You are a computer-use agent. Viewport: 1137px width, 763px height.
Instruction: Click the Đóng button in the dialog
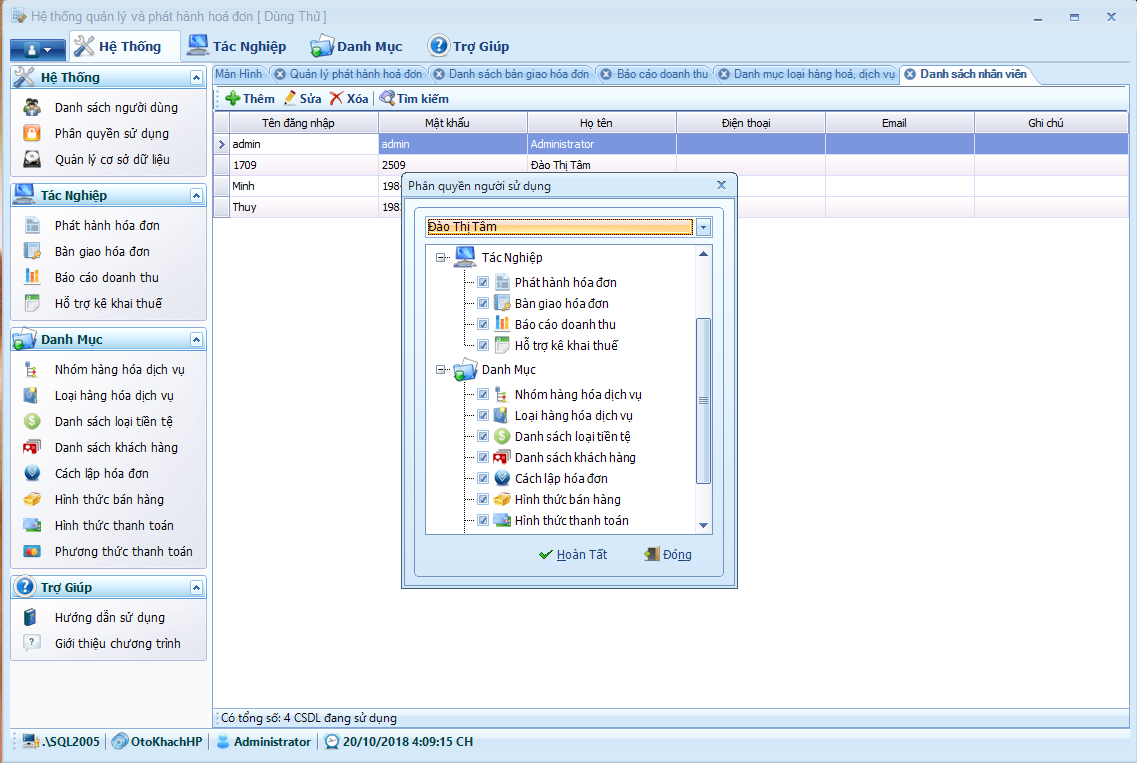click(668, 555)
